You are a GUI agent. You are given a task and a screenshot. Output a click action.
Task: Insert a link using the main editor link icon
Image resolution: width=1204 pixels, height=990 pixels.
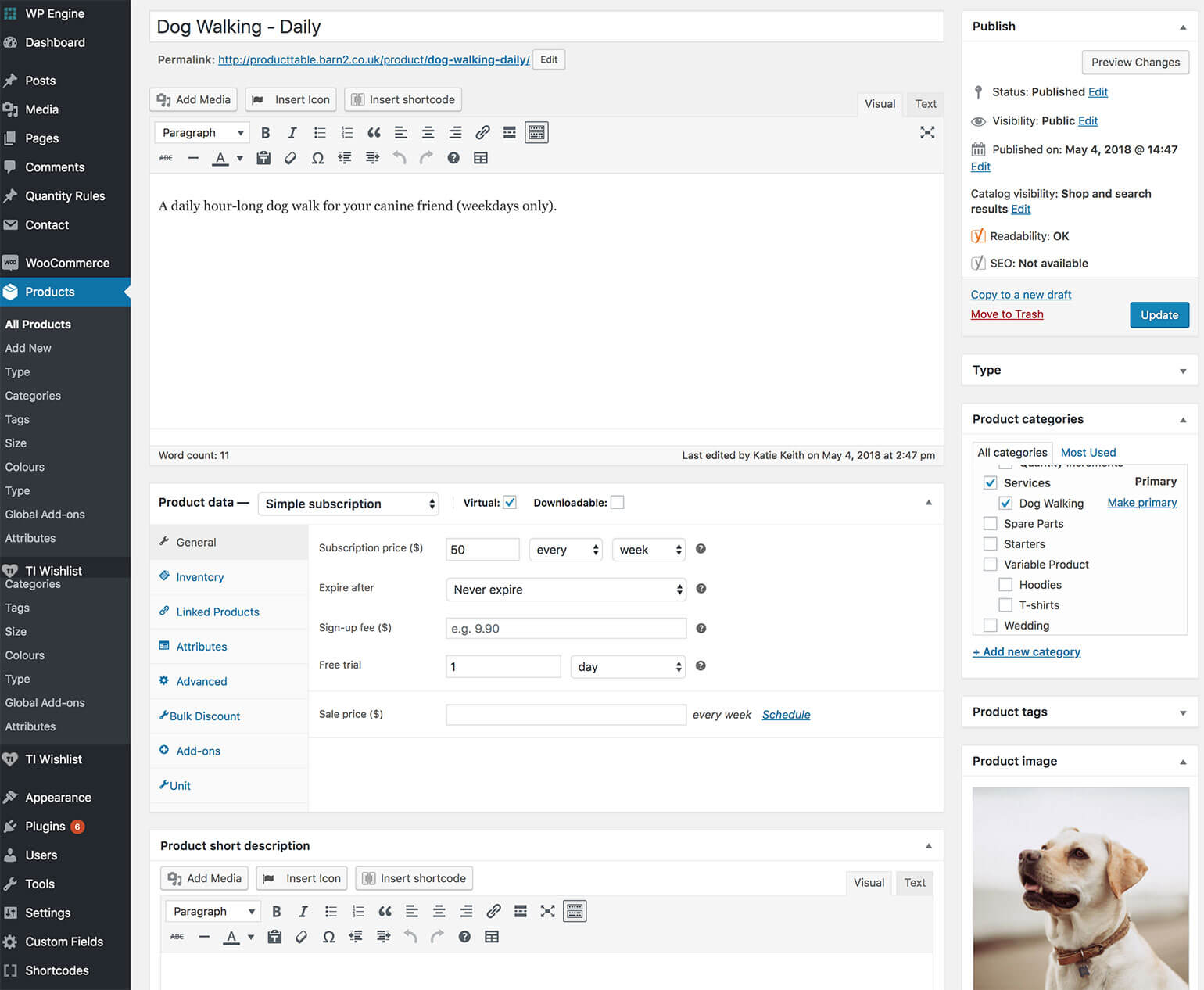[x=482, y=133]
